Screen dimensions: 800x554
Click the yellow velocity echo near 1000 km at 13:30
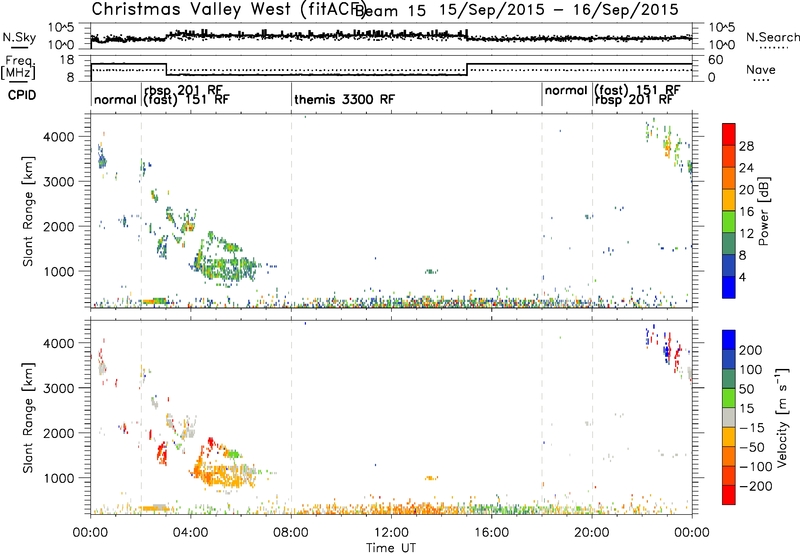pyautogui.click(x=431, y=478)
